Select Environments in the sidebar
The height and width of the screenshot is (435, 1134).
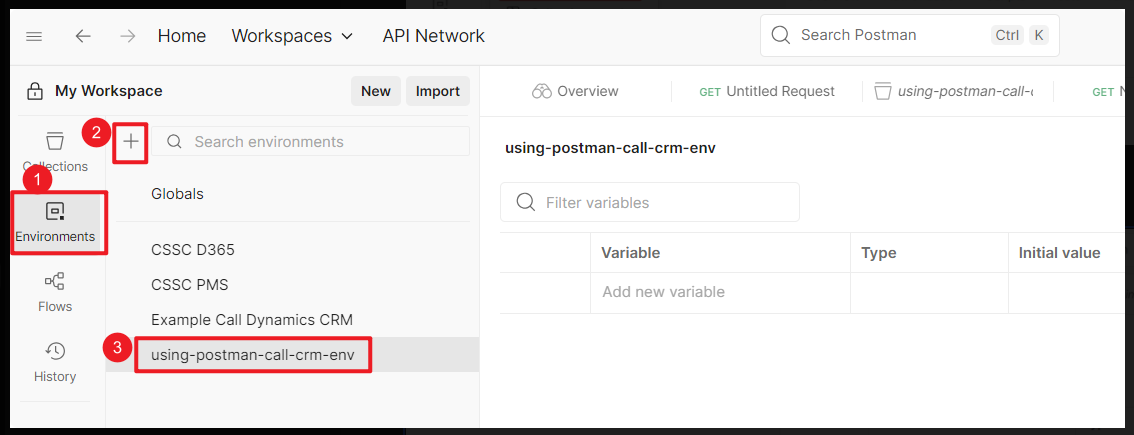(x=55, y=222)
